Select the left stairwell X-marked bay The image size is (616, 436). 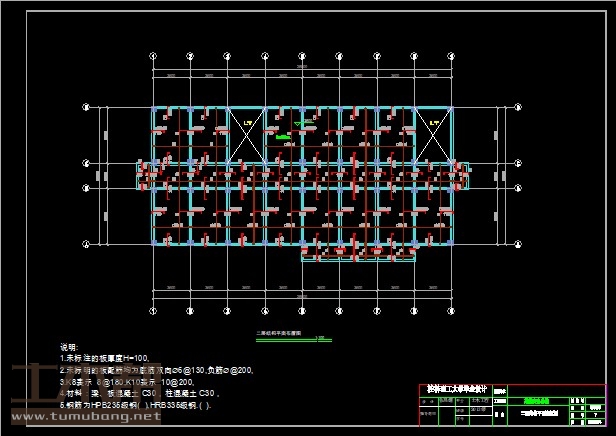(x=247, y=130)
